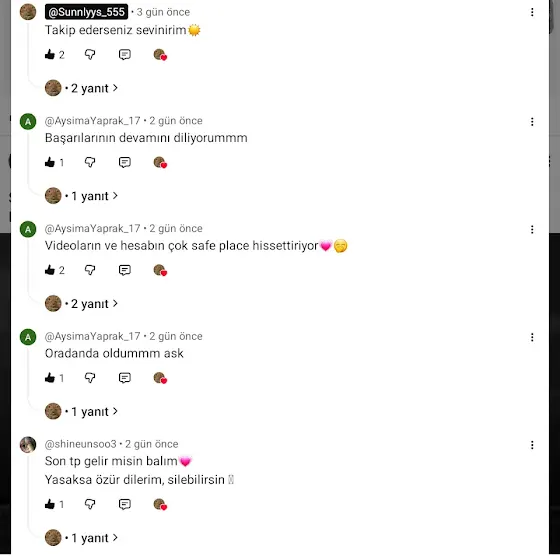
Task: Open the @shineunsoo3 channel link
Action: tap(80, 444)
